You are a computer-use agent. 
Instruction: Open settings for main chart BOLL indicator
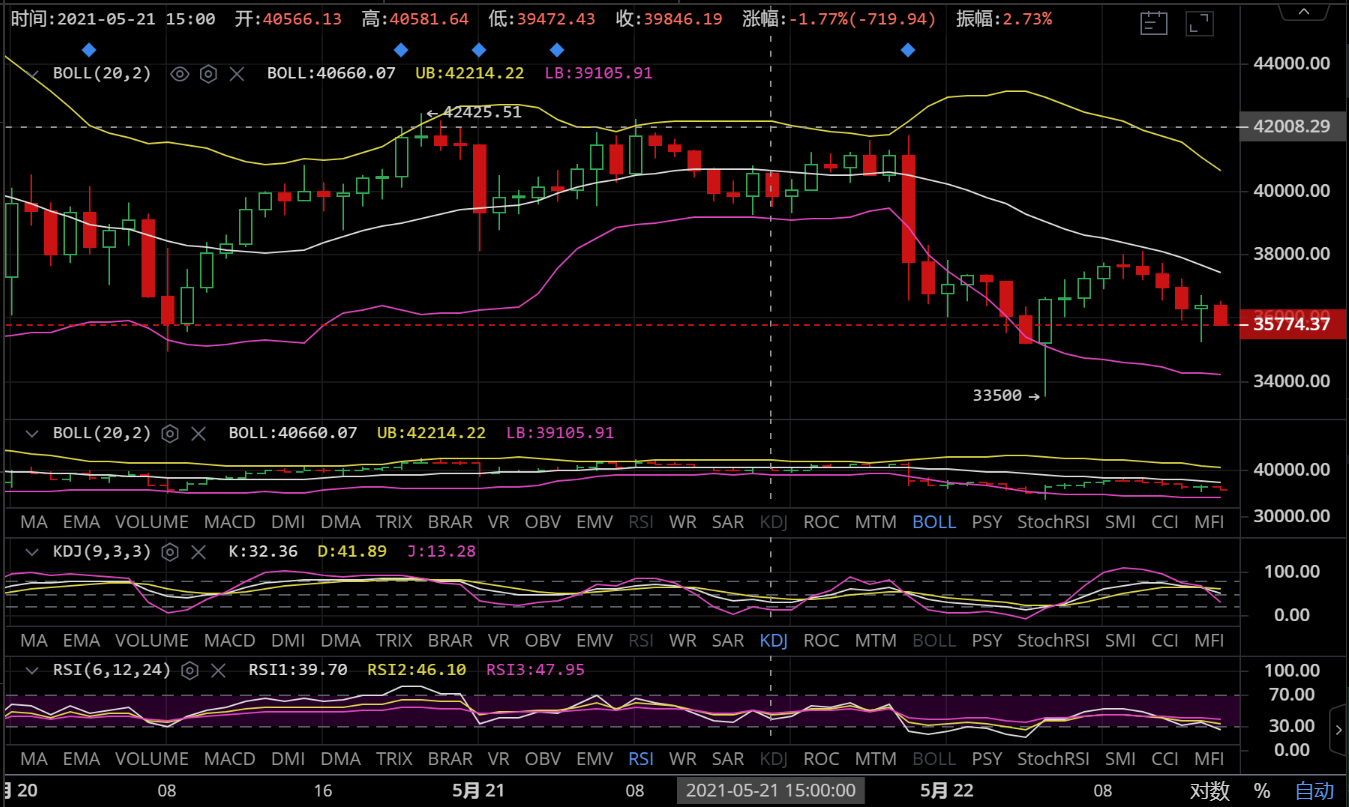(x=208, y=73)
